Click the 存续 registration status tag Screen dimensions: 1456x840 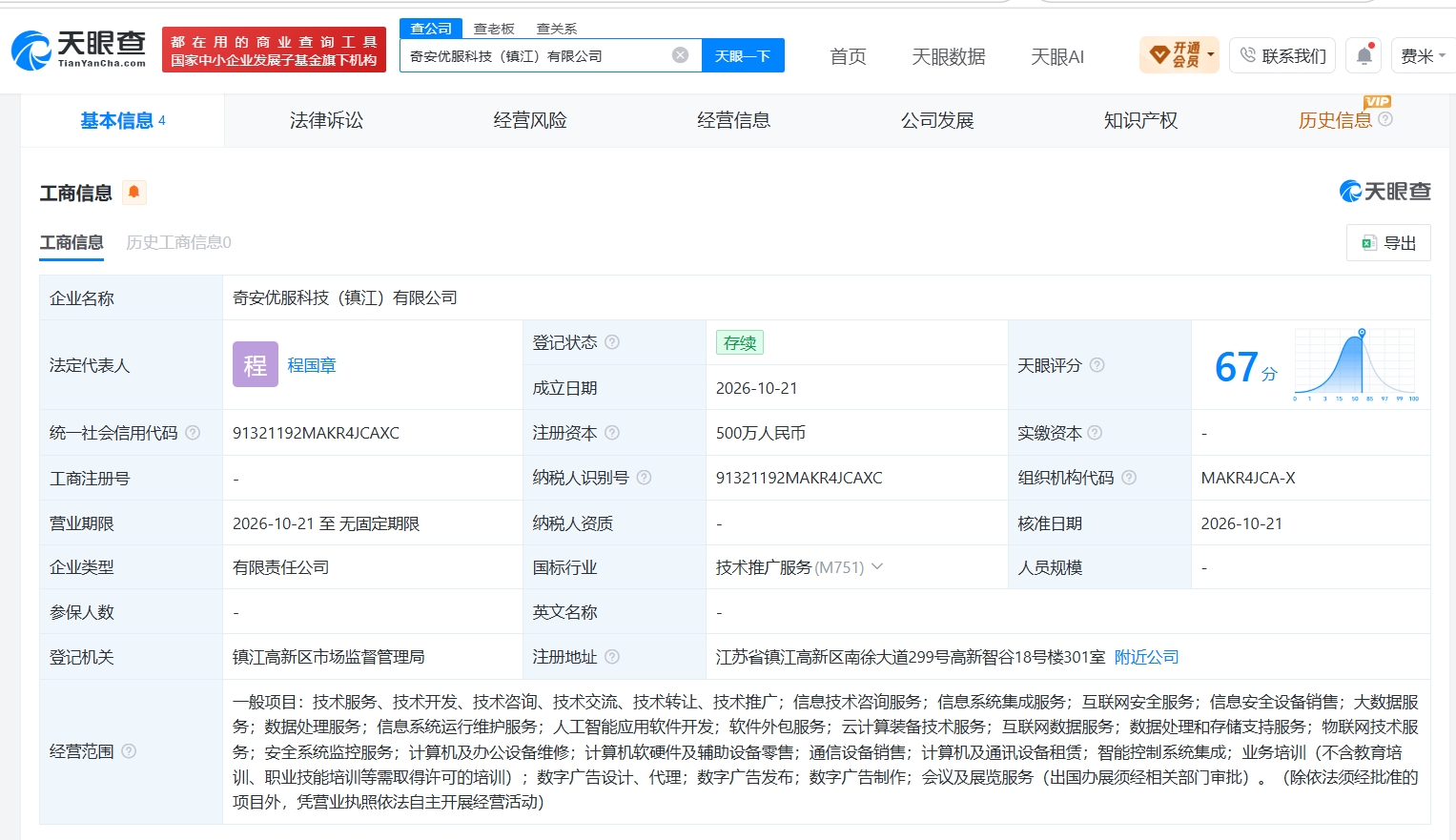(x=740, y=342)
